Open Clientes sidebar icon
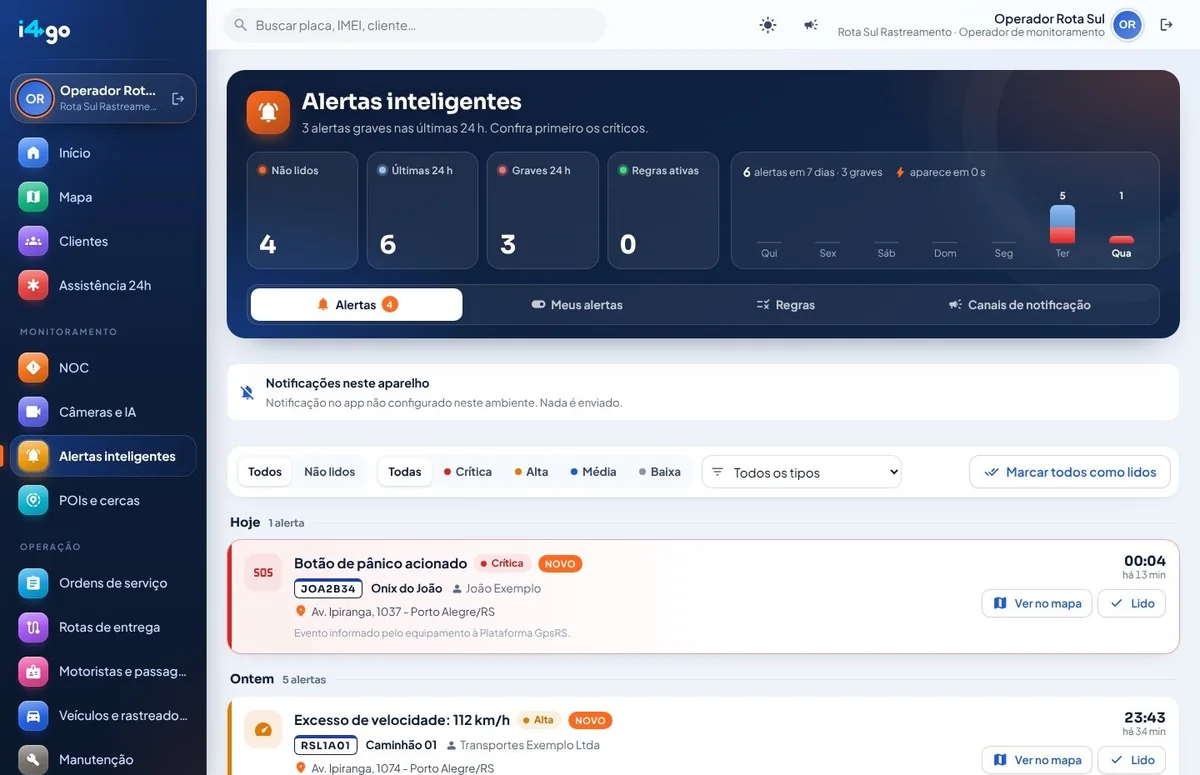The height and width of the screenshot is (775, 1200). click(33, 241)
